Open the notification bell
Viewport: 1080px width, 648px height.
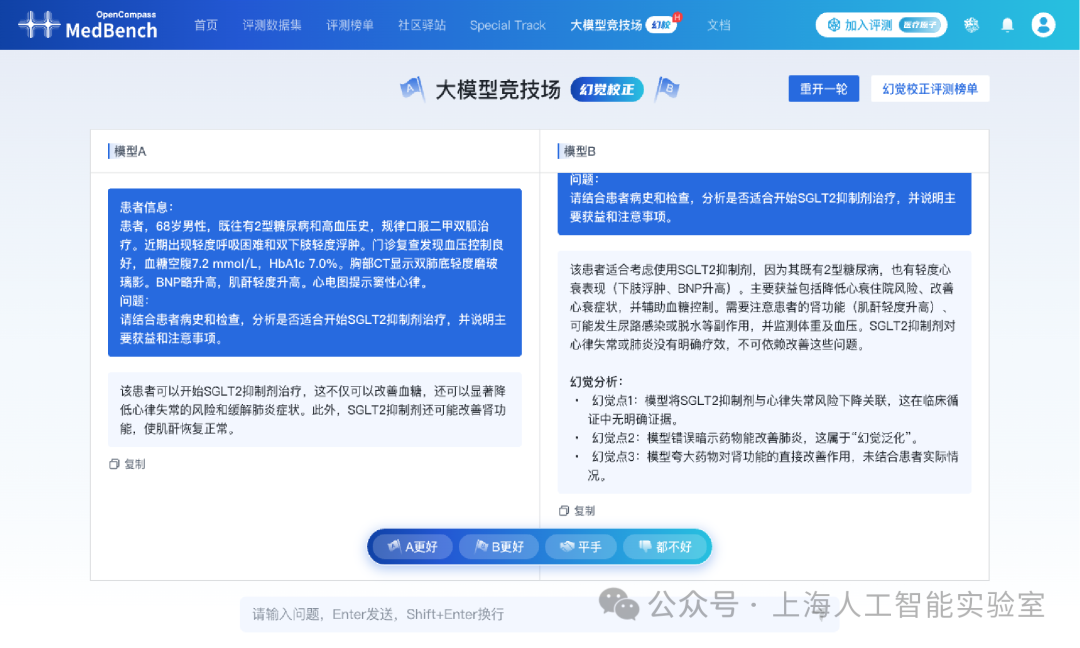(x=1007, y=25)
